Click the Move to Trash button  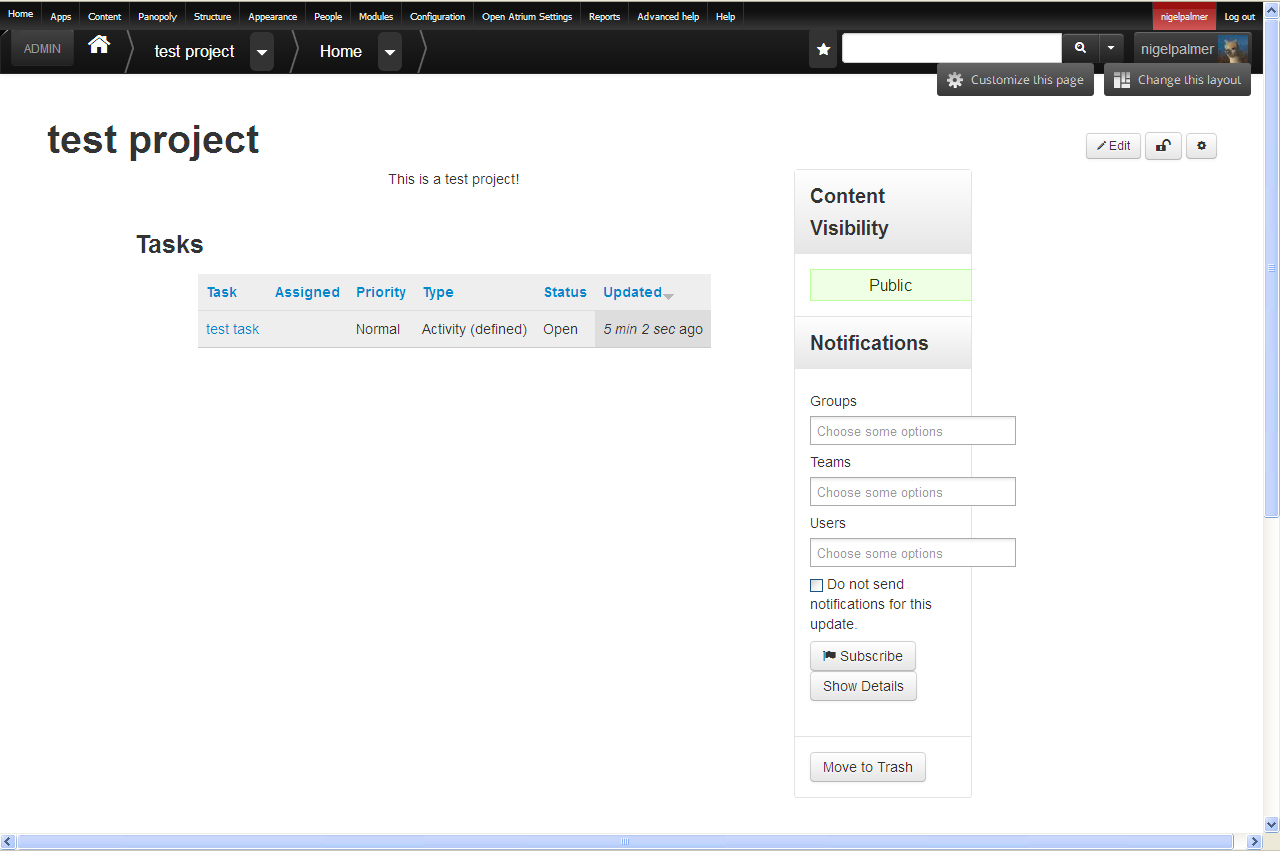click(x=868, y=767)
